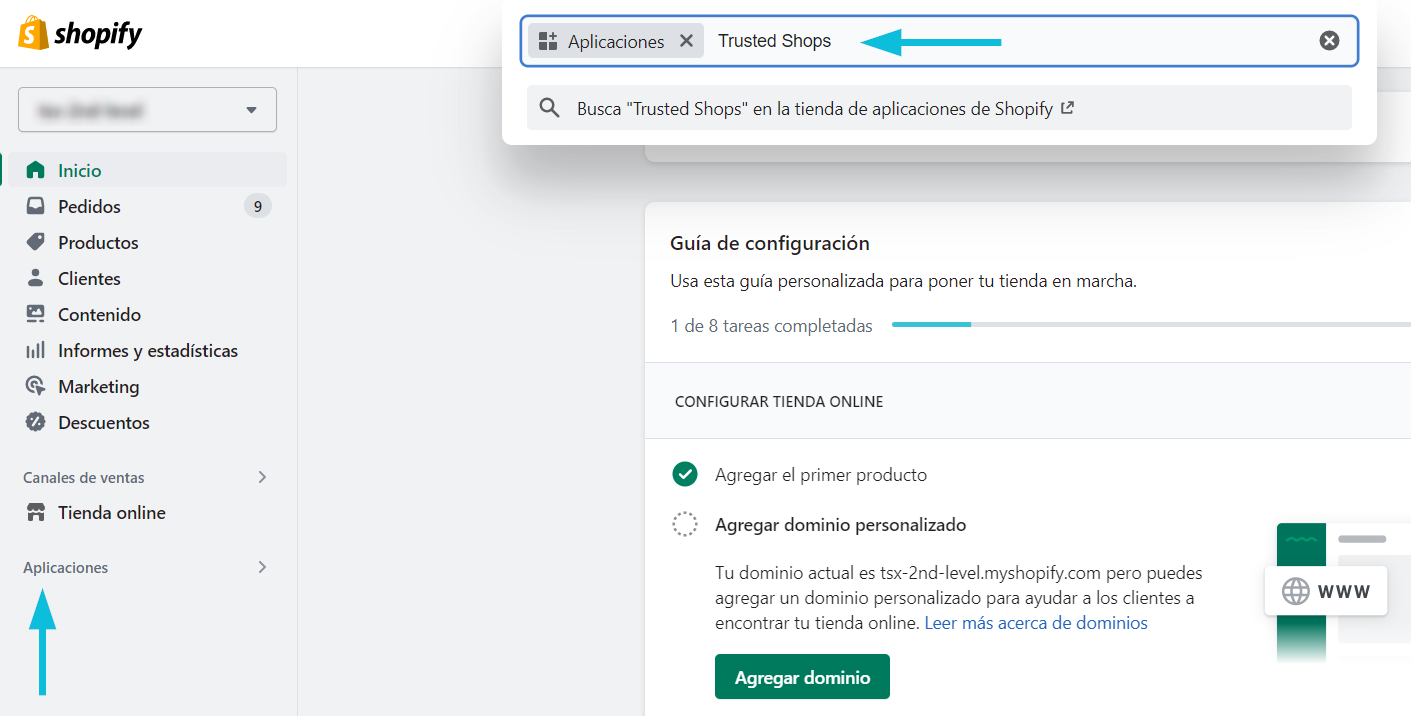The height and width of the screenshot is (716, 1411).
Task: Click the Descuentos percent icon
Action: (36, 422)
